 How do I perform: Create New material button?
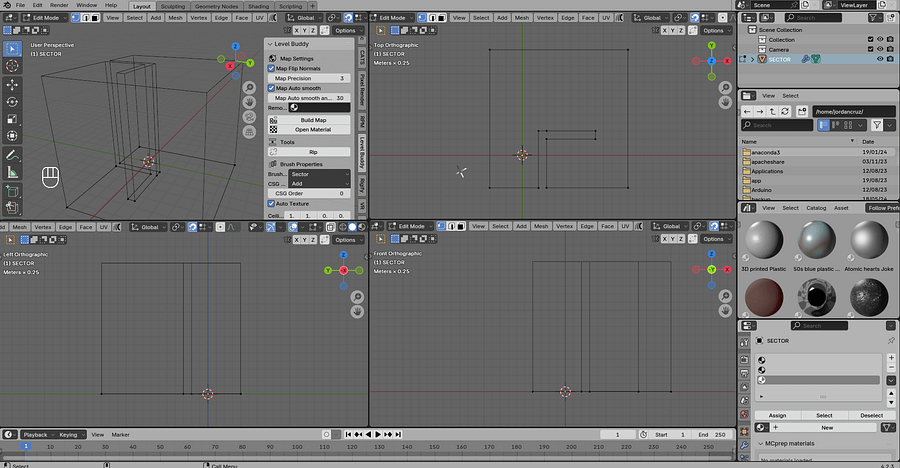(823, 427)
